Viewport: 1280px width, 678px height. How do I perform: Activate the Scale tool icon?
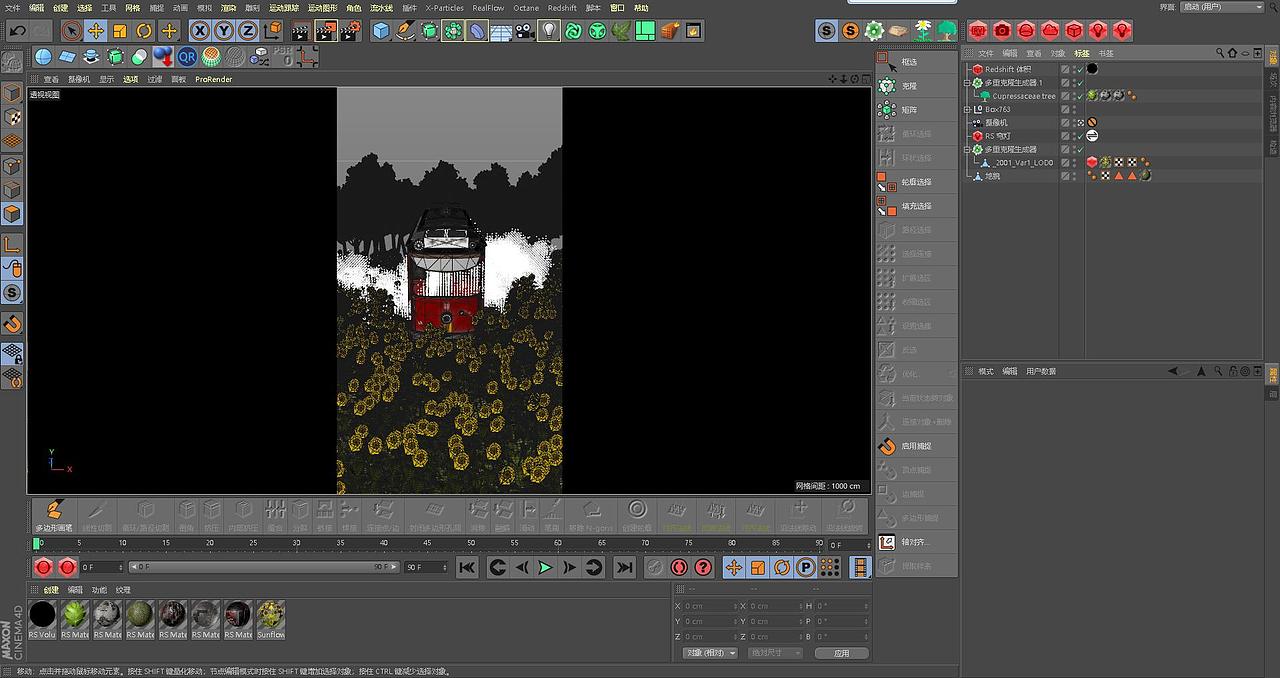(x=120, y=31)
